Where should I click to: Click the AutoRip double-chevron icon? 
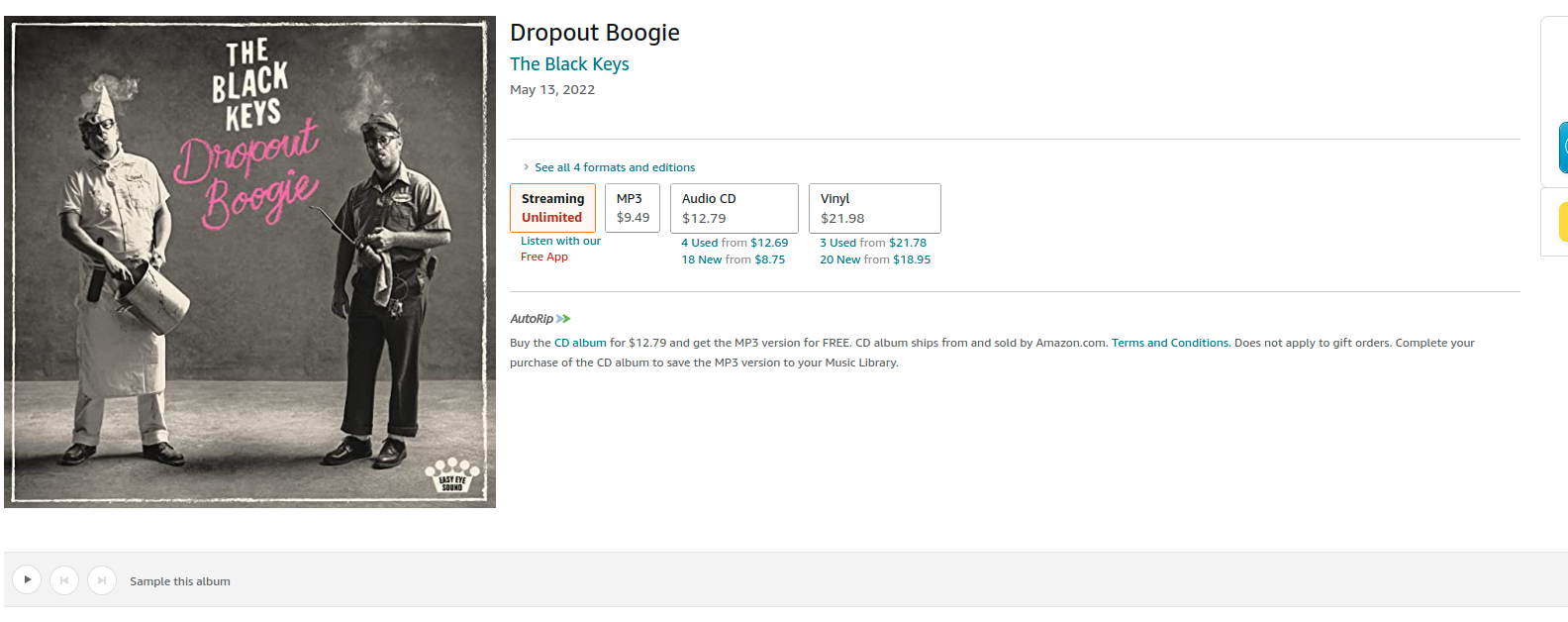pyautogui.click(x=564, y=318)
